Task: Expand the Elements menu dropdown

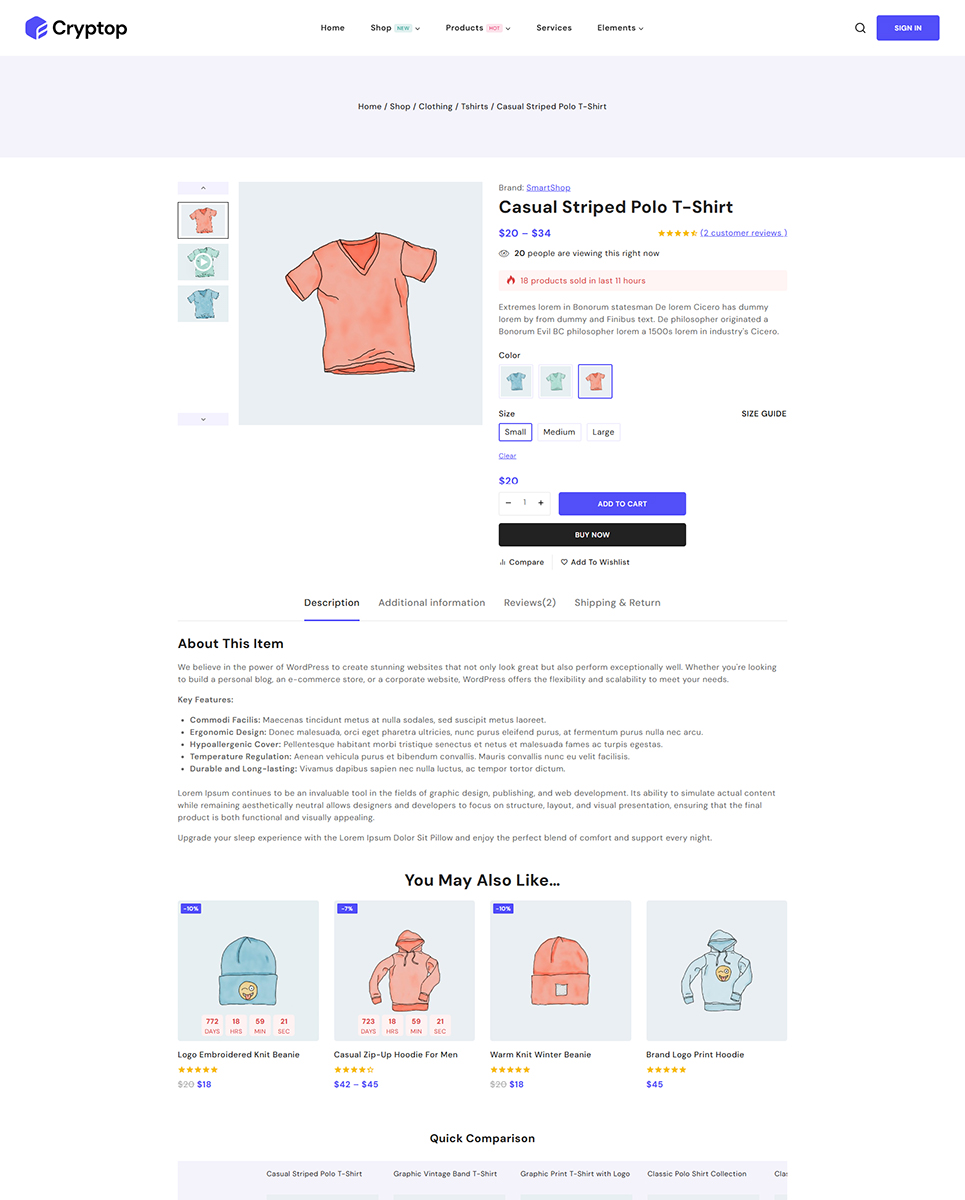Action: 620,28
